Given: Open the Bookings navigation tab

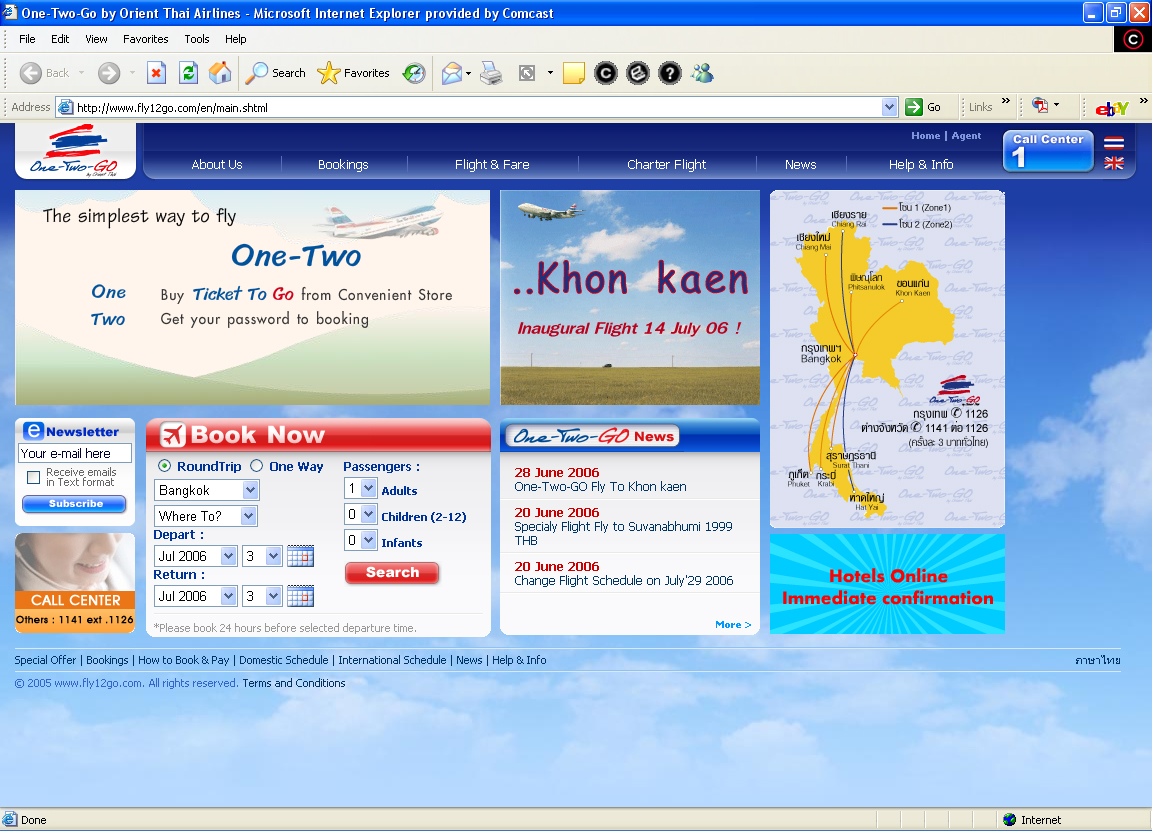Looking at the screenshot, I should click(x=343, y=165).
